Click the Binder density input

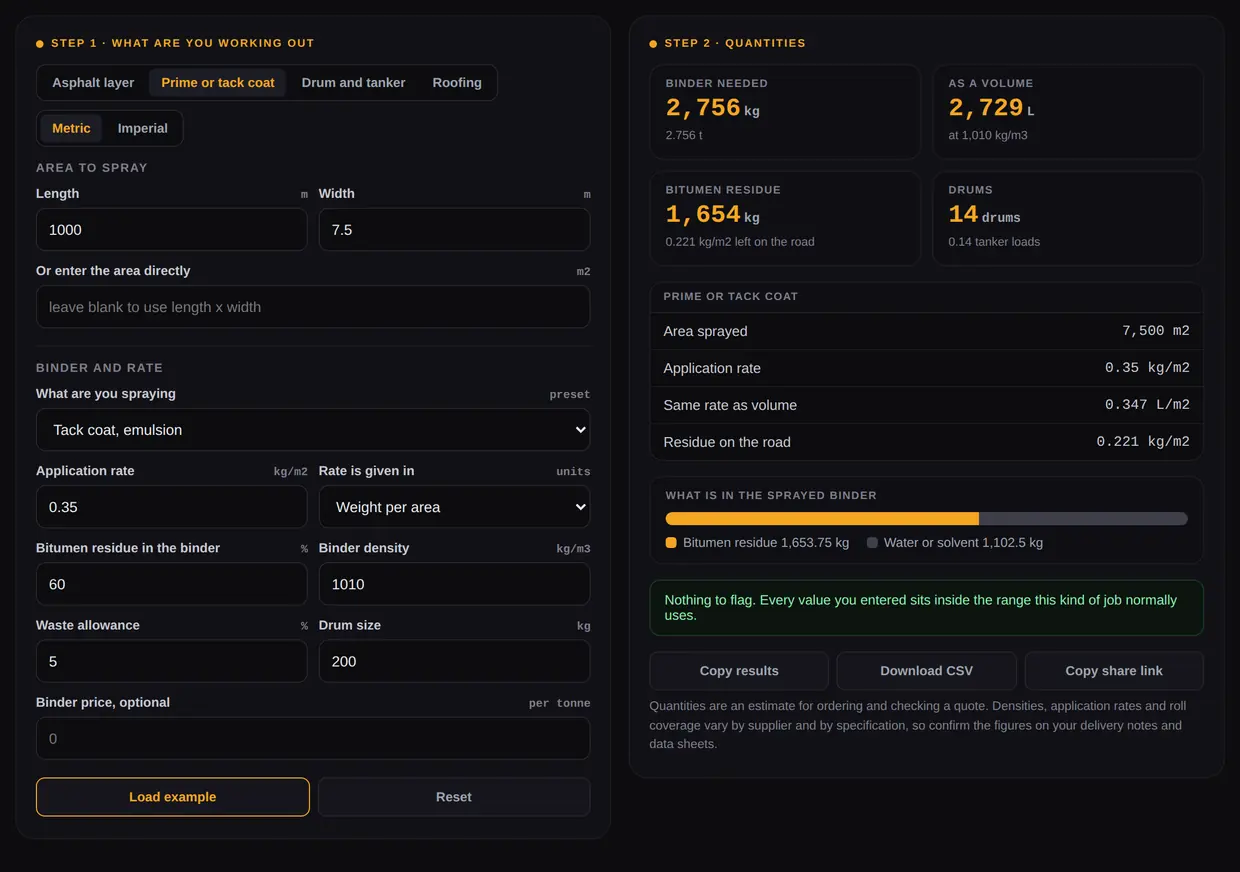pyautogui.click(x=454, y=584)
